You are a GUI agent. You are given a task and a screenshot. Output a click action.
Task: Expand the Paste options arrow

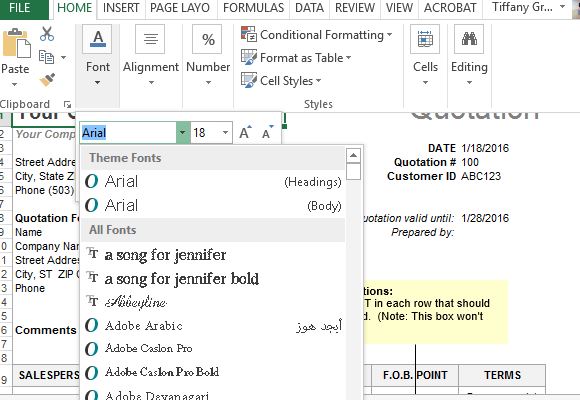tap(14, 84)
